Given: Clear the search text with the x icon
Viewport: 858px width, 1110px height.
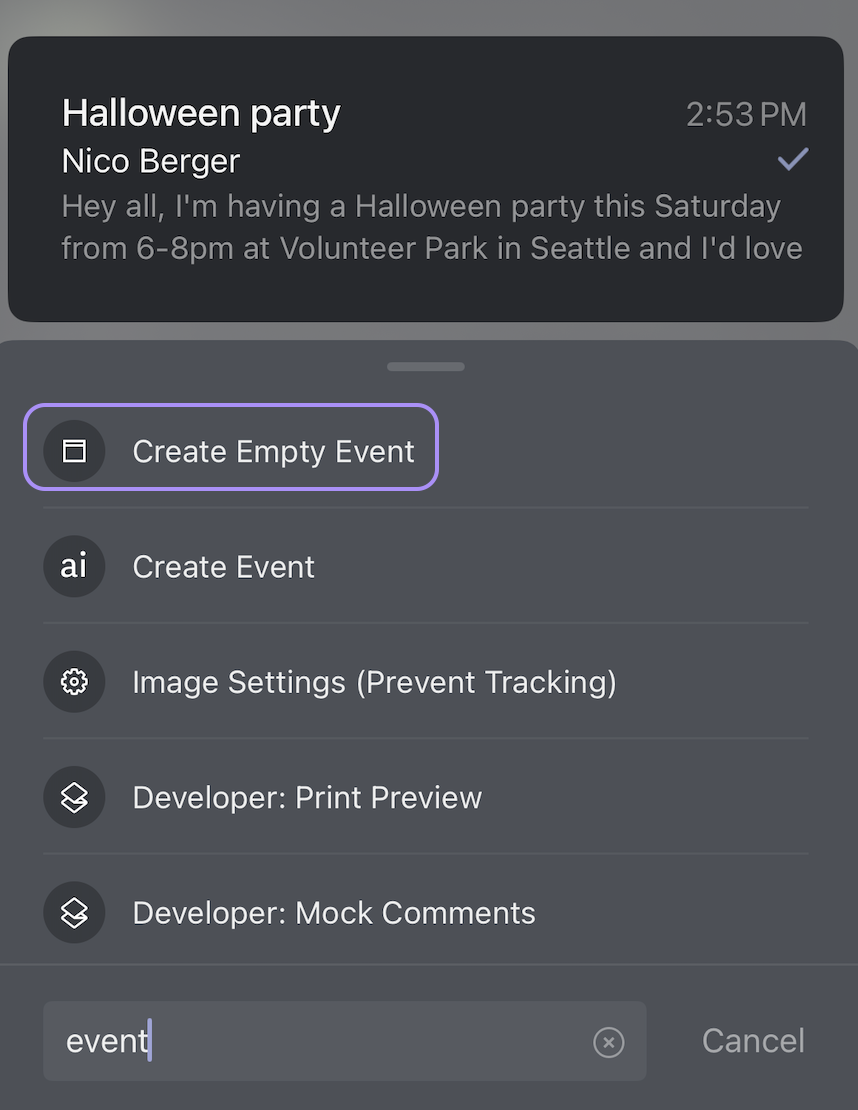Looking at the screenshot, I should (x=609, y=1042).
